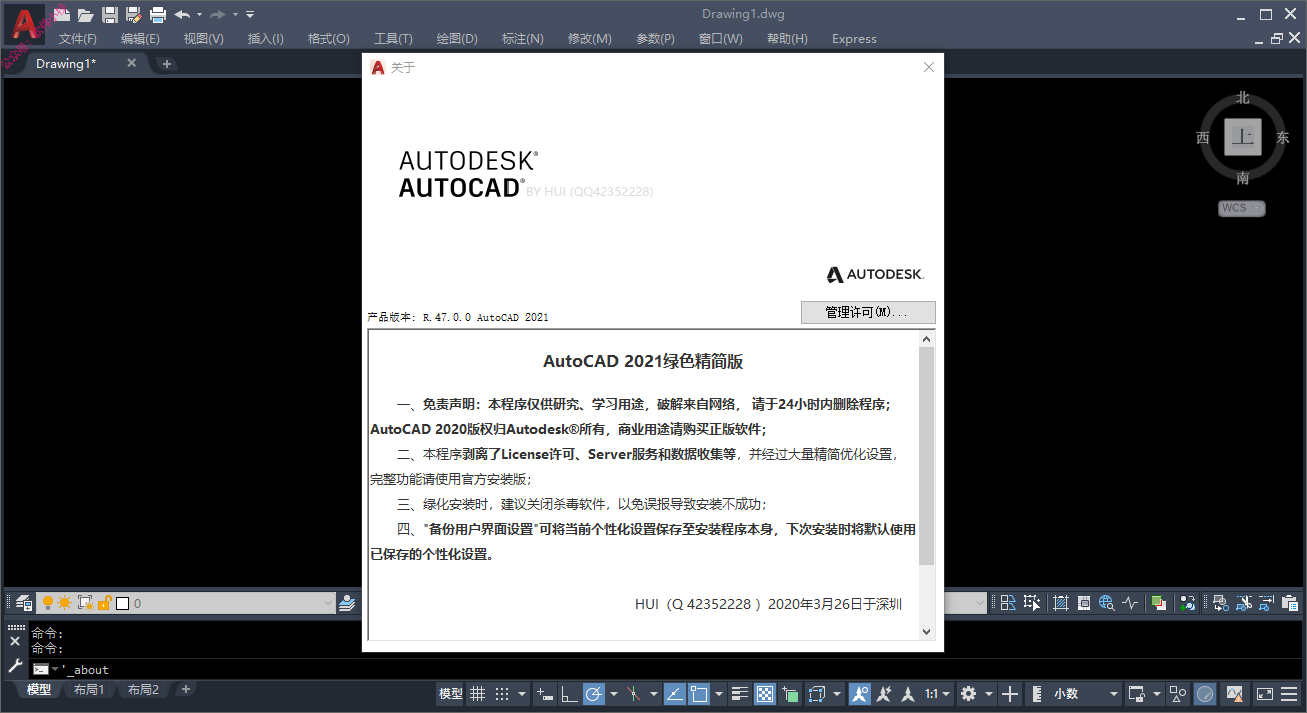Toggle layer 0 lock padlock icon

[x=104, y=603]
